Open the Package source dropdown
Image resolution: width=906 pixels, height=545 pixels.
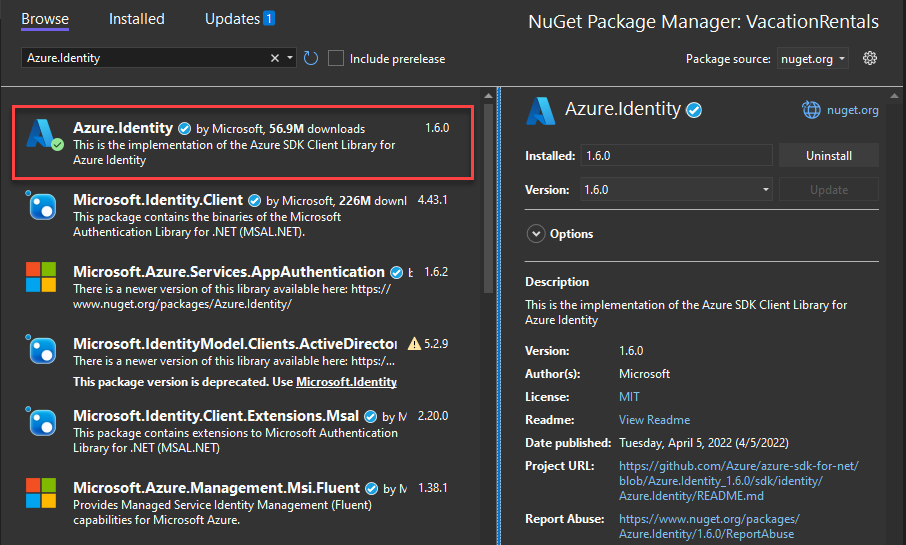point(812,59)
